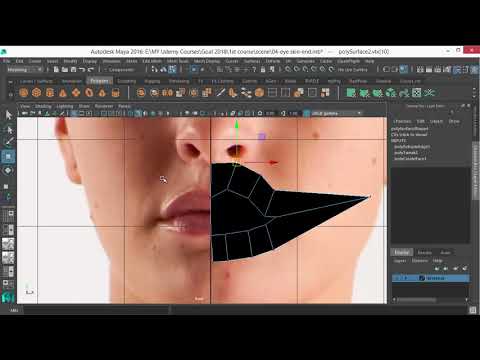The width and height of the screenshot is (480, 360).
Task: Click the Save Scene disk icon
Action: pyautogui.click(x=73, y=69)
